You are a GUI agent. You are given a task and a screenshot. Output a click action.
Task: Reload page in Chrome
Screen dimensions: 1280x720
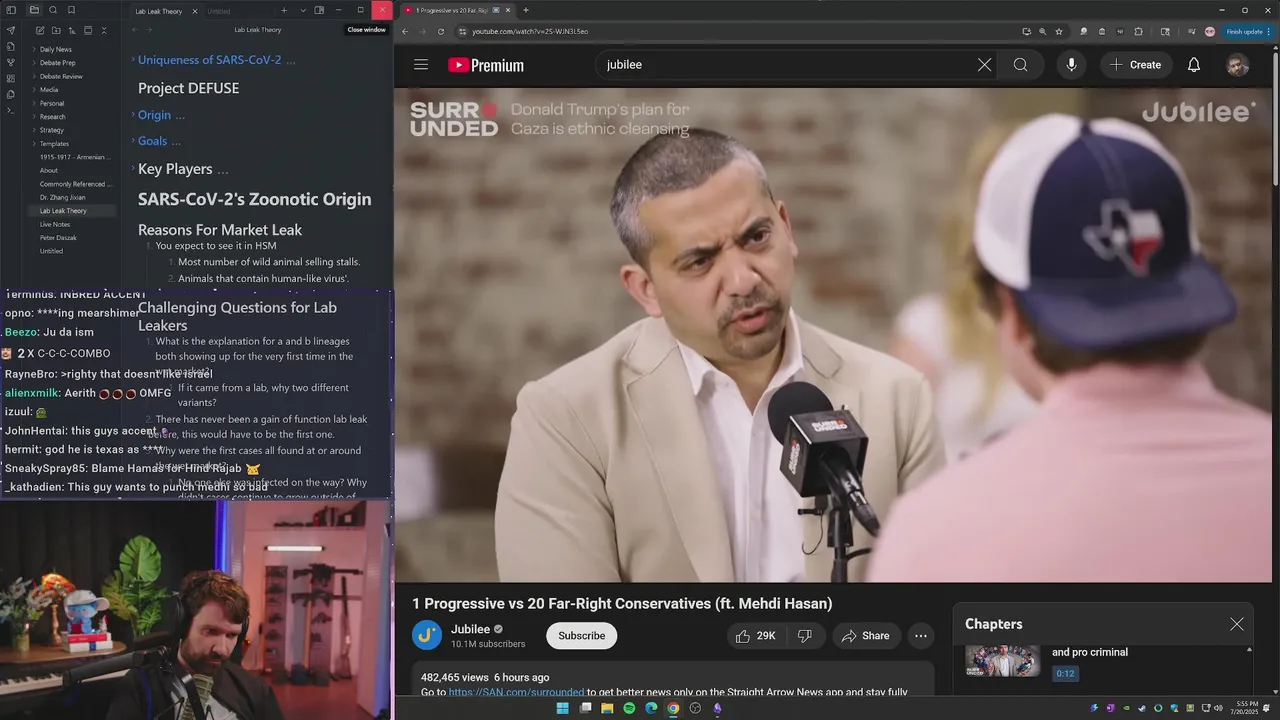[441, 31]
